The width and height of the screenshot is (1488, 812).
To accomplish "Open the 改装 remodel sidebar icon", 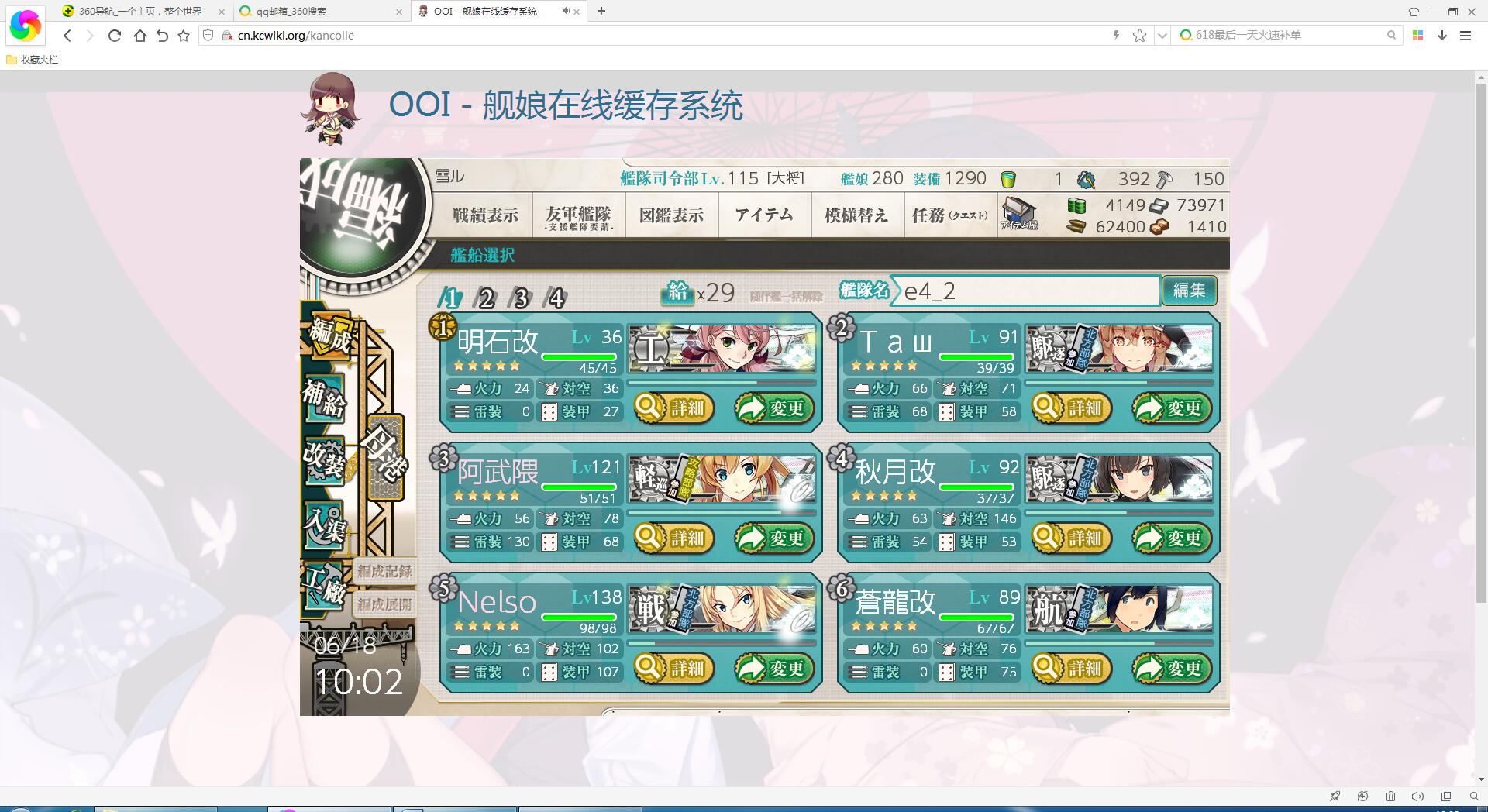I will point(324,462).
